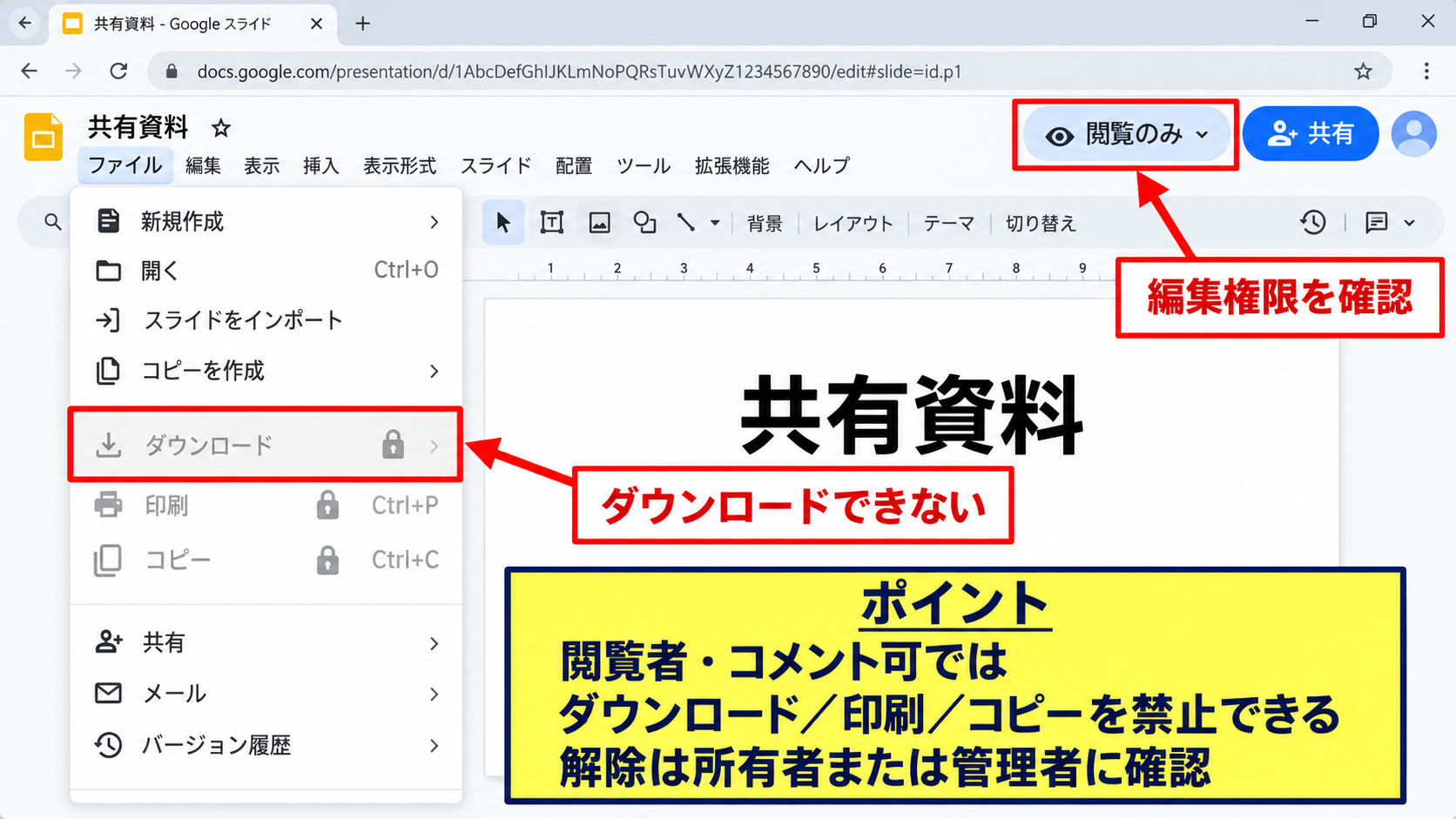Open the 編集 menu
The height and width of the screenshot is (819, 1456).
point(203,165)
